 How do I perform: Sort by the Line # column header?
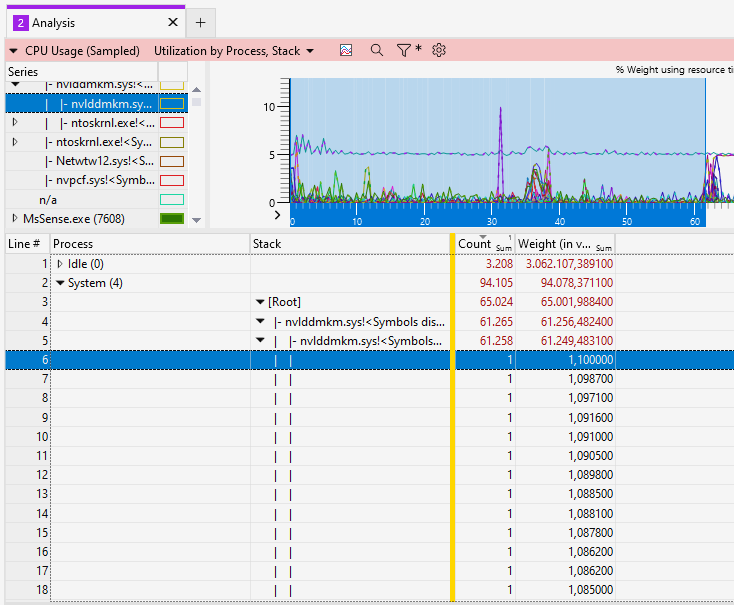[x=28, y=244]
